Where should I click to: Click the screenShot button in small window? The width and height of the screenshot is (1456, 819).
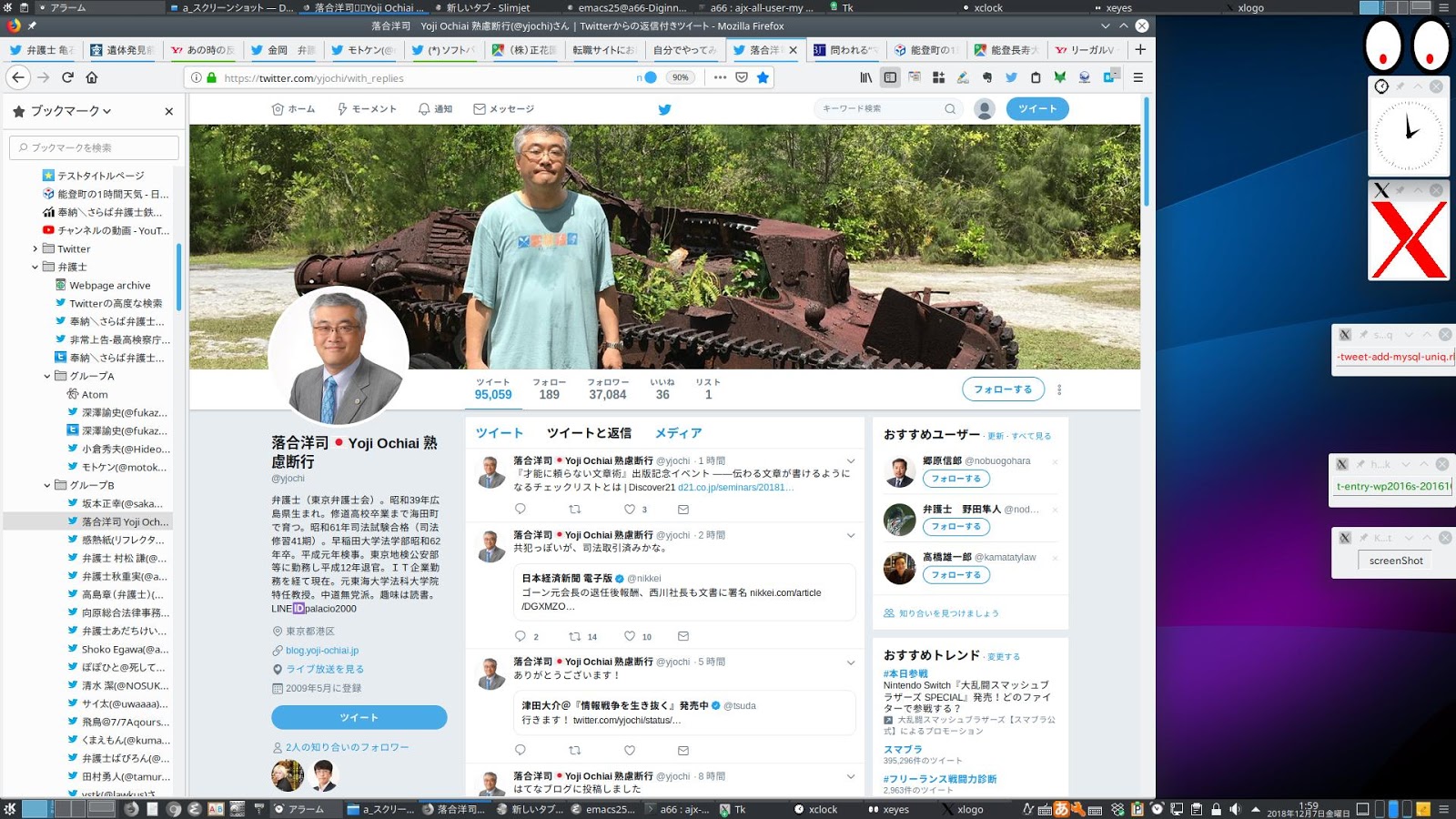(1396, 561)
